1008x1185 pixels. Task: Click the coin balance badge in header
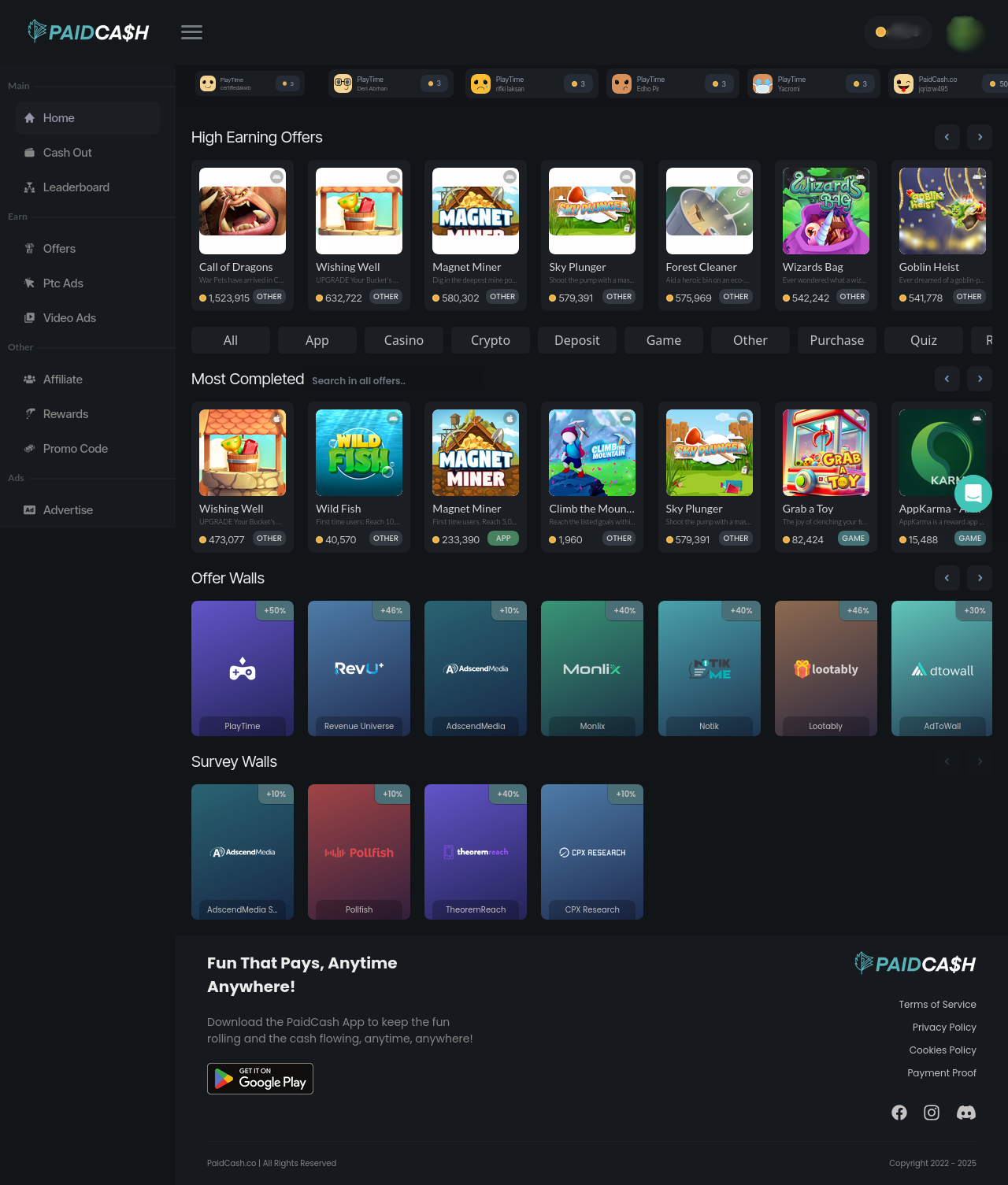[898, 32]
